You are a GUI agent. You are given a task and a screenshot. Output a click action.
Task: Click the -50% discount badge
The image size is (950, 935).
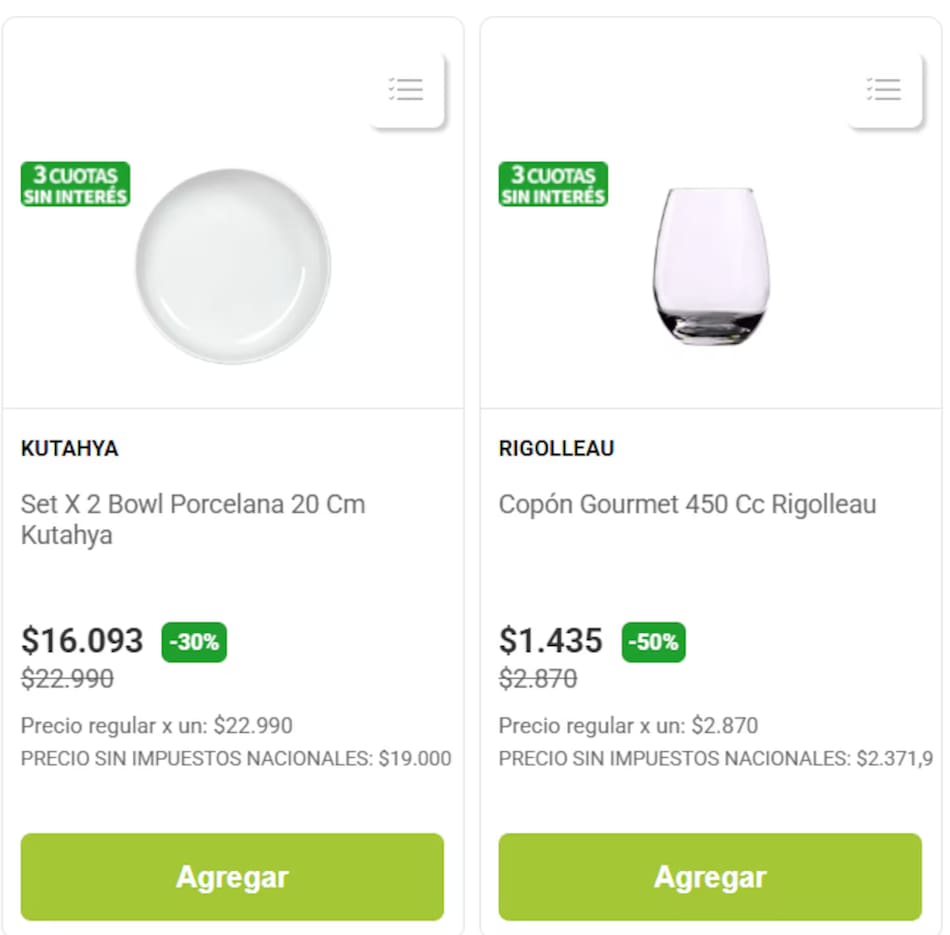point(653,642)
